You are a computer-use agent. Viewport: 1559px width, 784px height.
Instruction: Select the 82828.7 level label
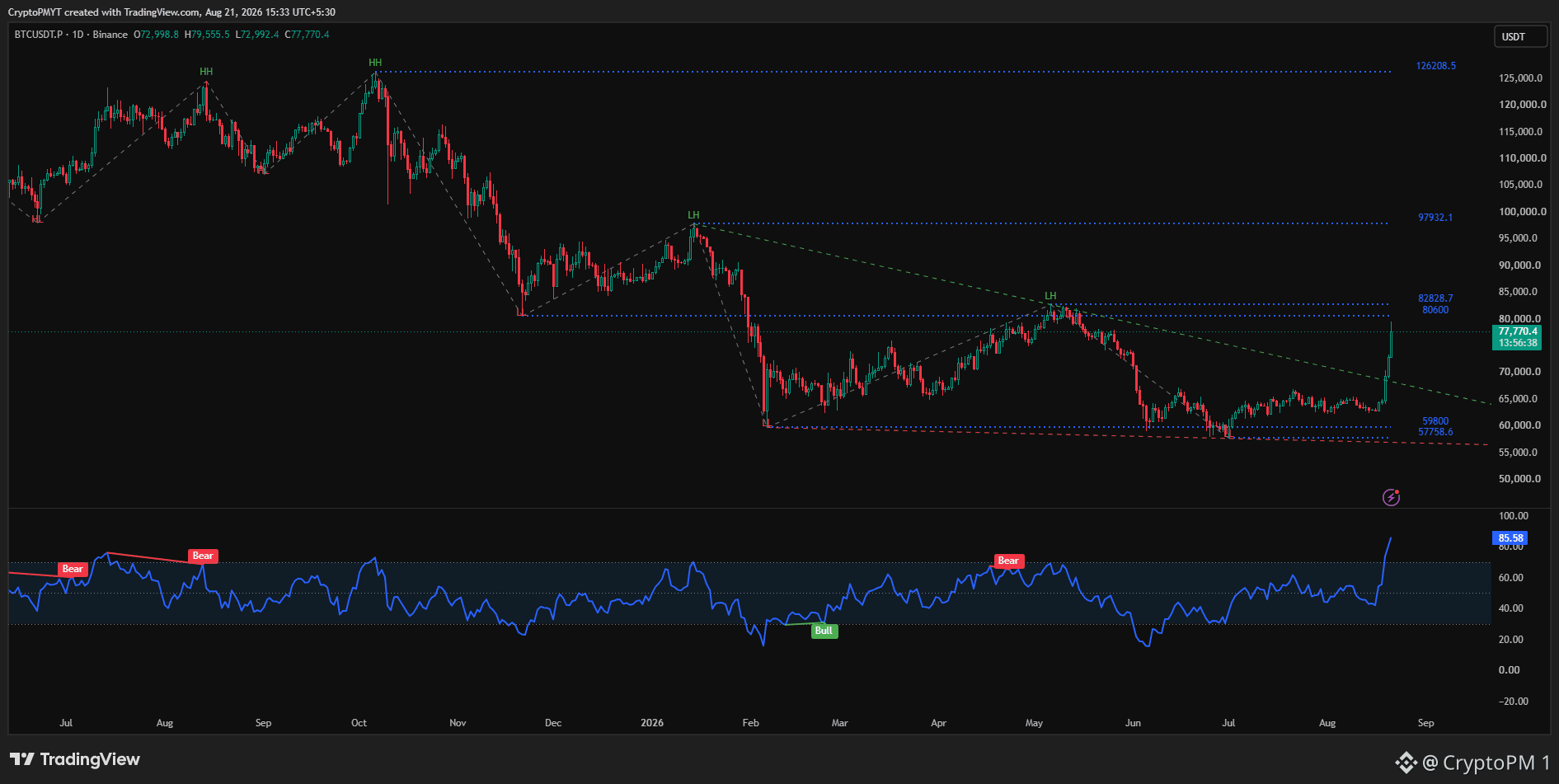pyautogui.click(x=1435, y=298)
